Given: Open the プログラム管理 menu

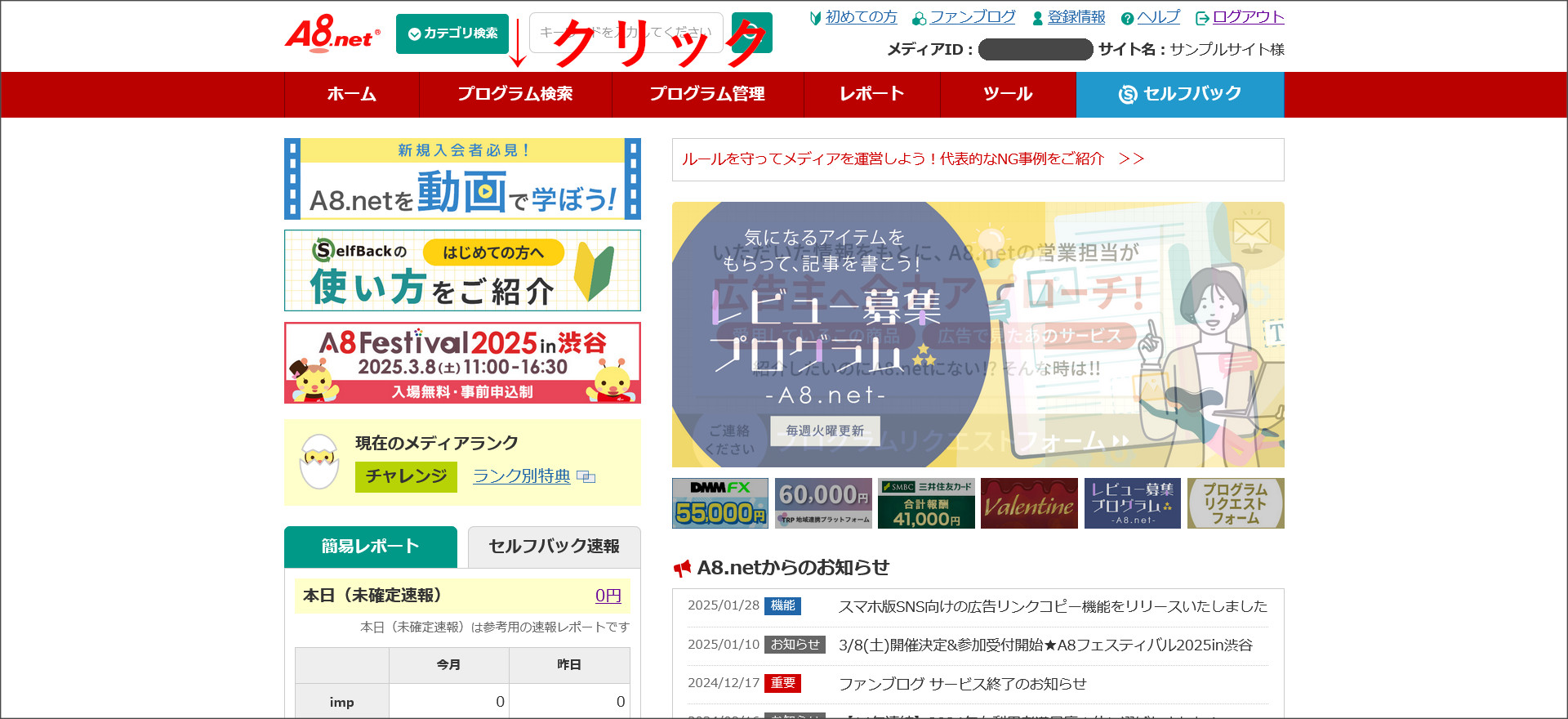Looking at the screenshot, I should (x=708, y=95).
